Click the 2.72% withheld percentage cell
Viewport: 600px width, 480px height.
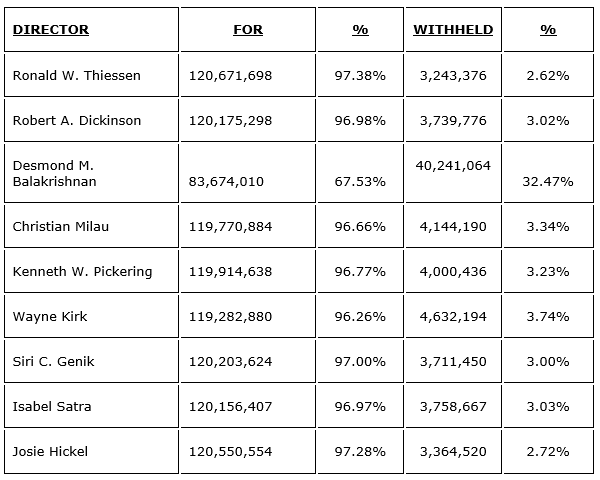click(x=548, y=452)
